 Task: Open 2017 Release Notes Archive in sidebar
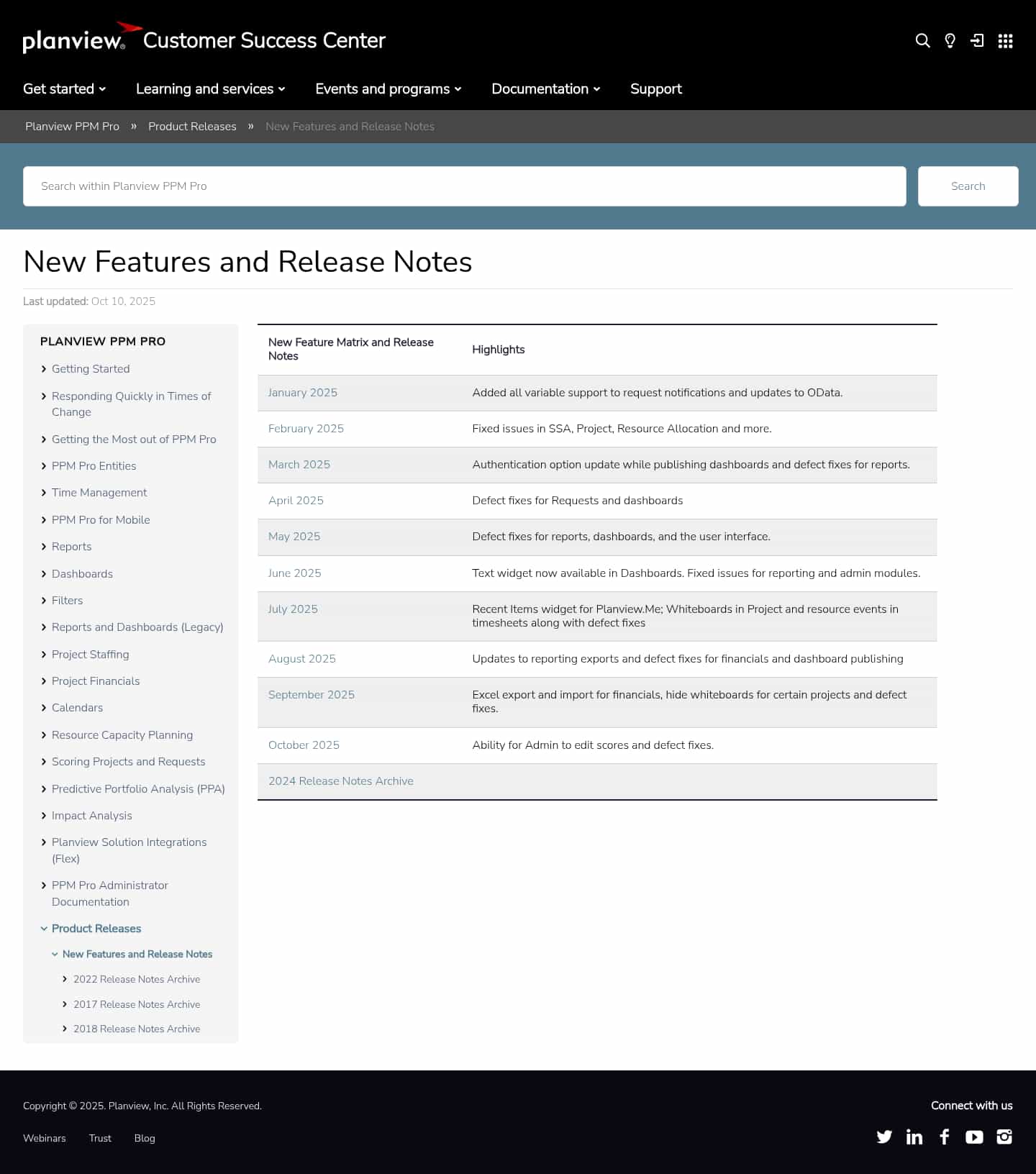(137, 1004)
